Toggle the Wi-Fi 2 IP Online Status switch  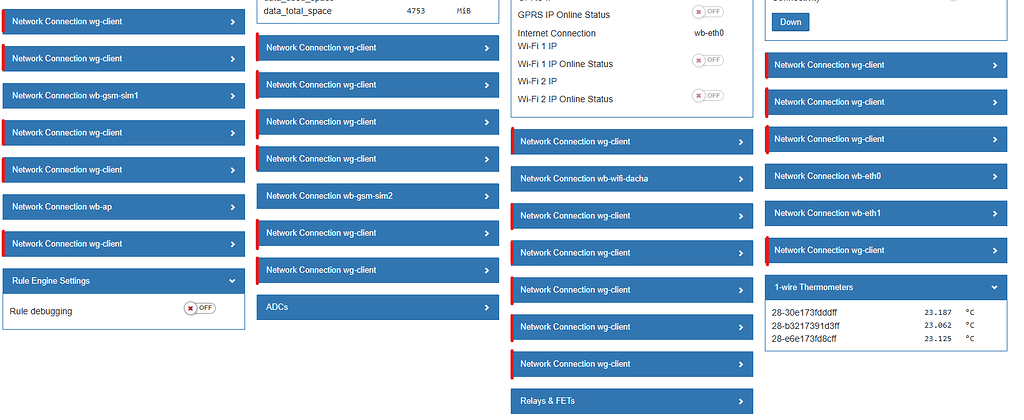(x=708, y=96)
